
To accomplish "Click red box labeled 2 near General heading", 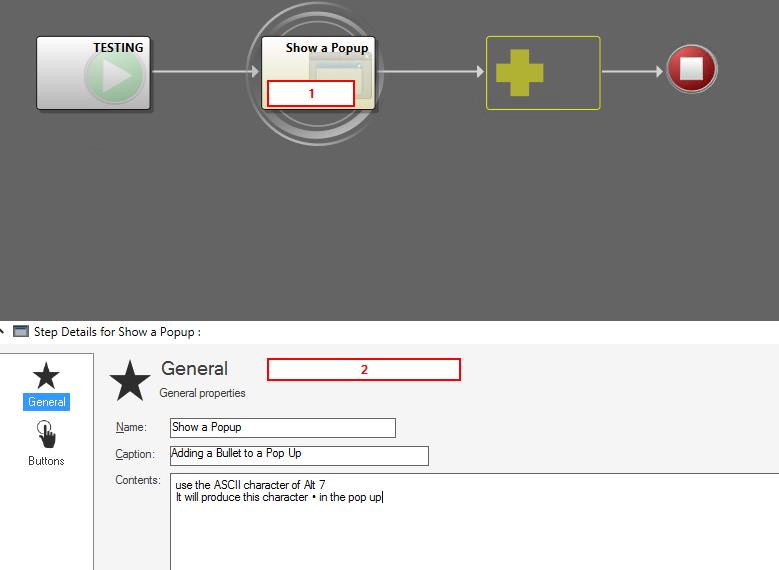I will (x=364, y=369).
